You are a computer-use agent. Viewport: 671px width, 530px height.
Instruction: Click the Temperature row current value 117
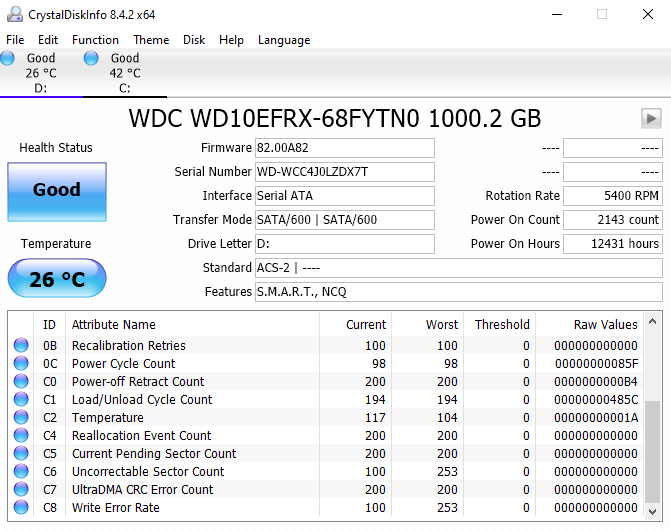375,417
